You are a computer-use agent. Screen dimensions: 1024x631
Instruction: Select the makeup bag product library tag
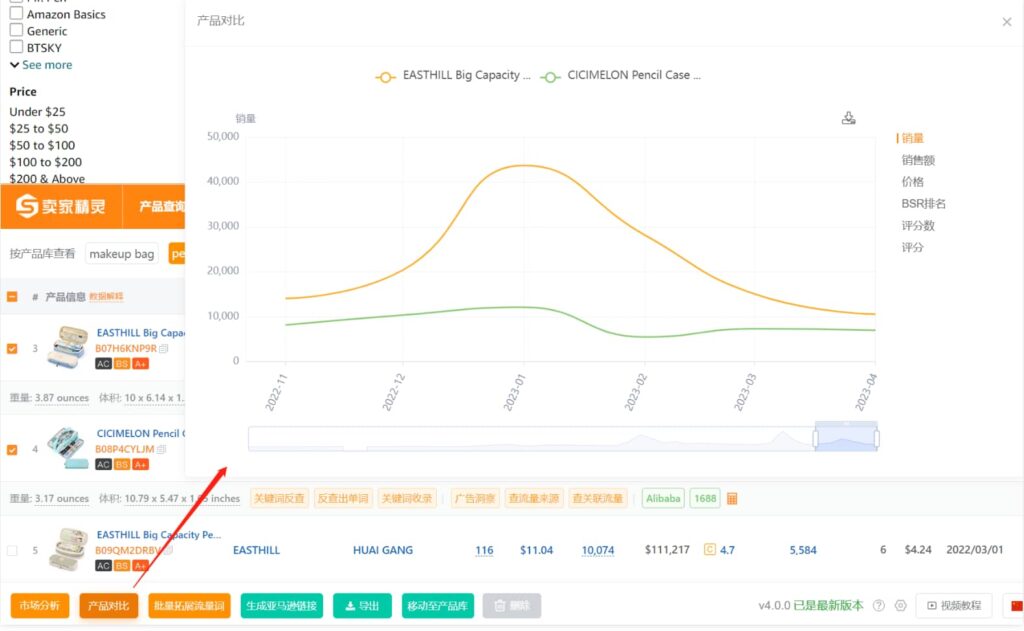pos(121,253)
